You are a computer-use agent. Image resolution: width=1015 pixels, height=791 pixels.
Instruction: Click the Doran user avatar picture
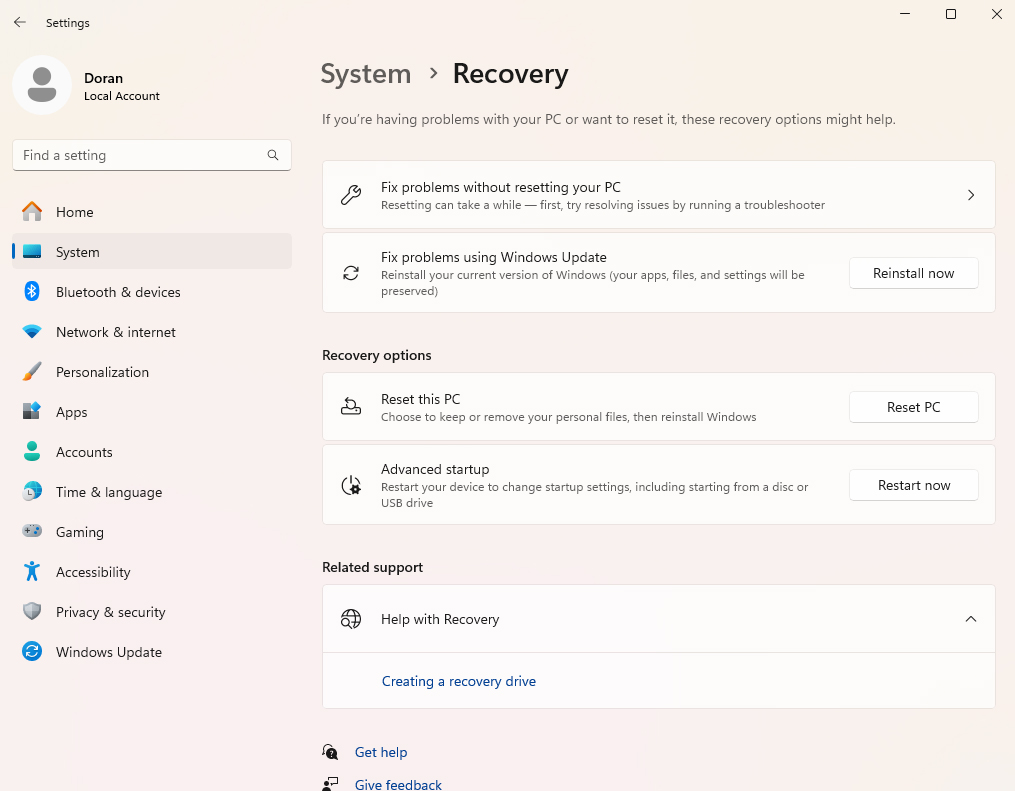pyautogui.click(x=42, y=85)
